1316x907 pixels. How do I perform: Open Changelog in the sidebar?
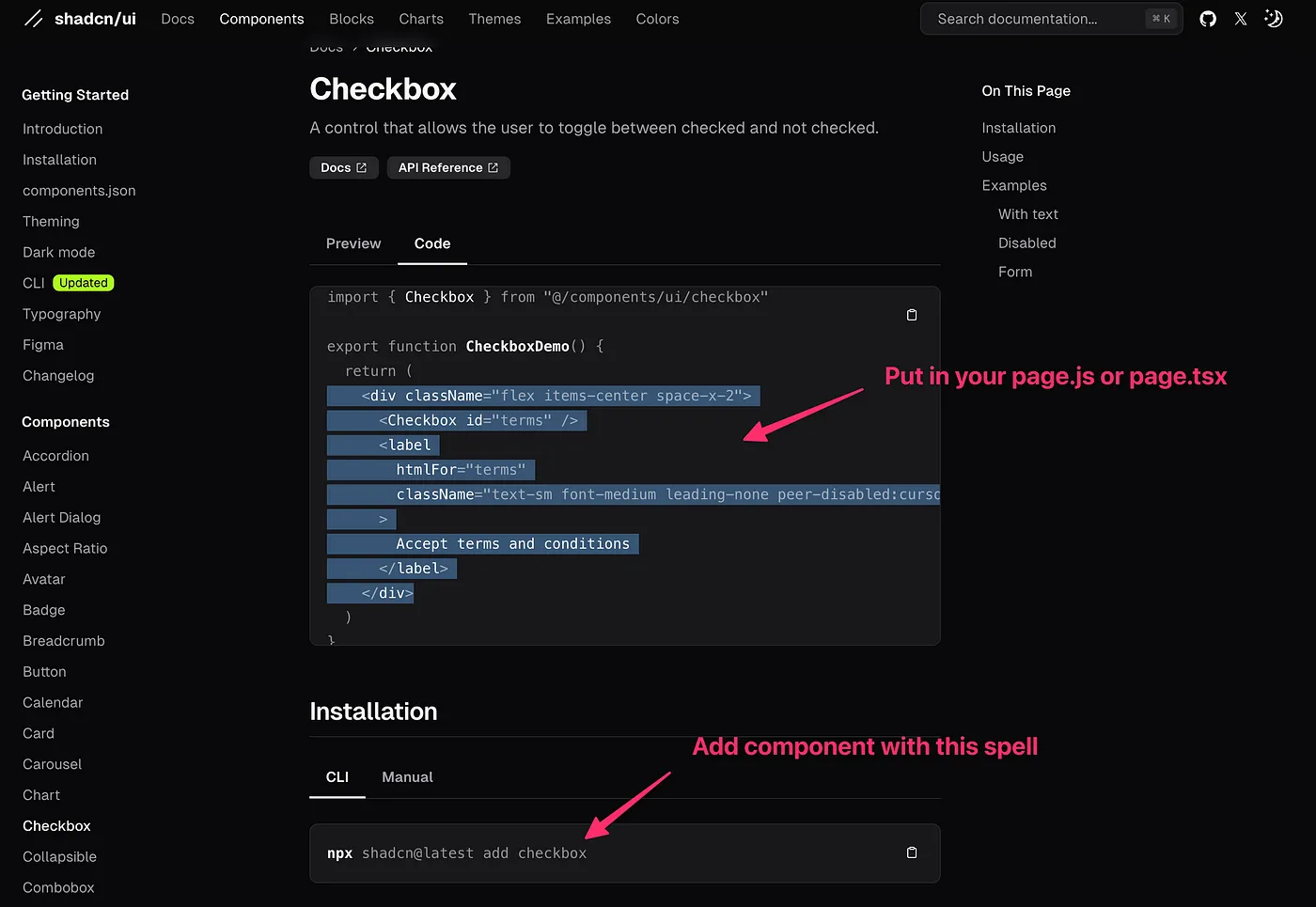point(58,376)
